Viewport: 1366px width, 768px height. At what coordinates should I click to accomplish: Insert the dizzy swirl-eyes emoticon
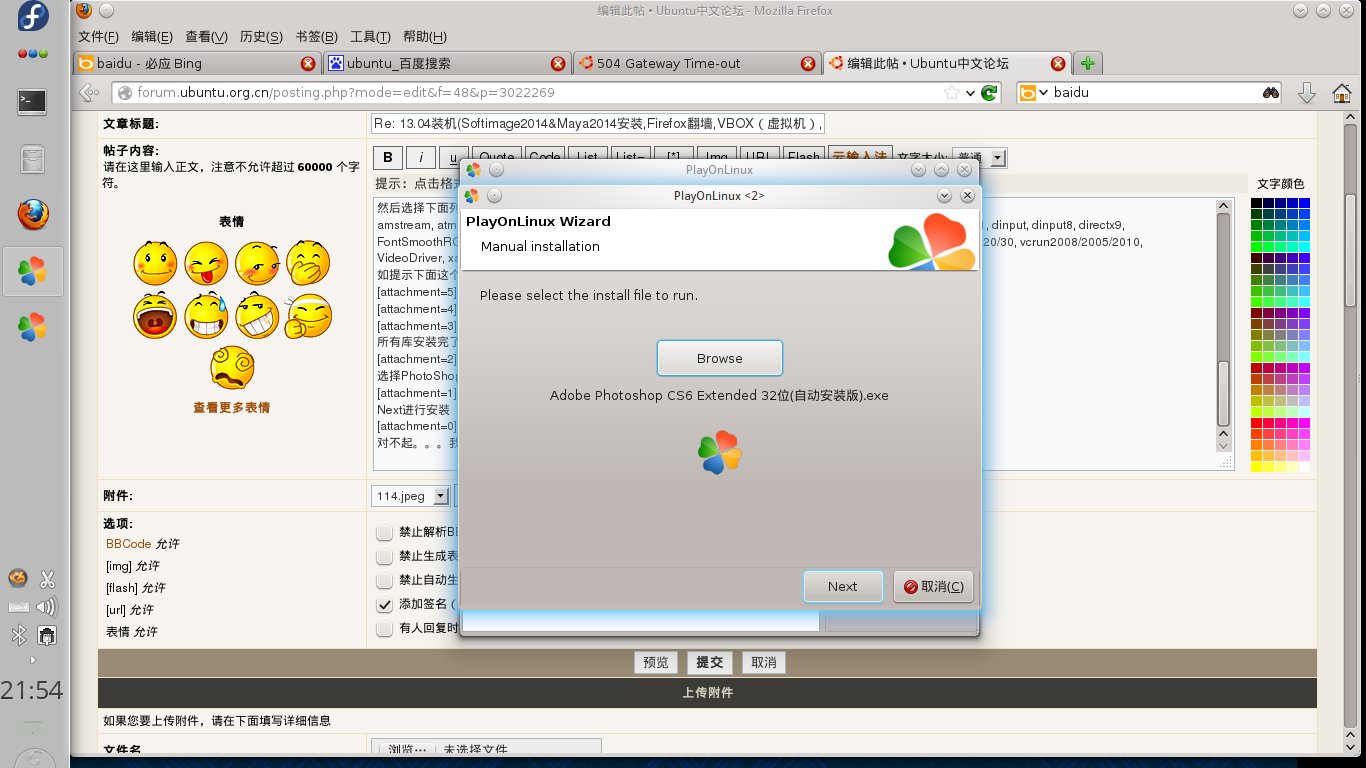tap(232, 367)
